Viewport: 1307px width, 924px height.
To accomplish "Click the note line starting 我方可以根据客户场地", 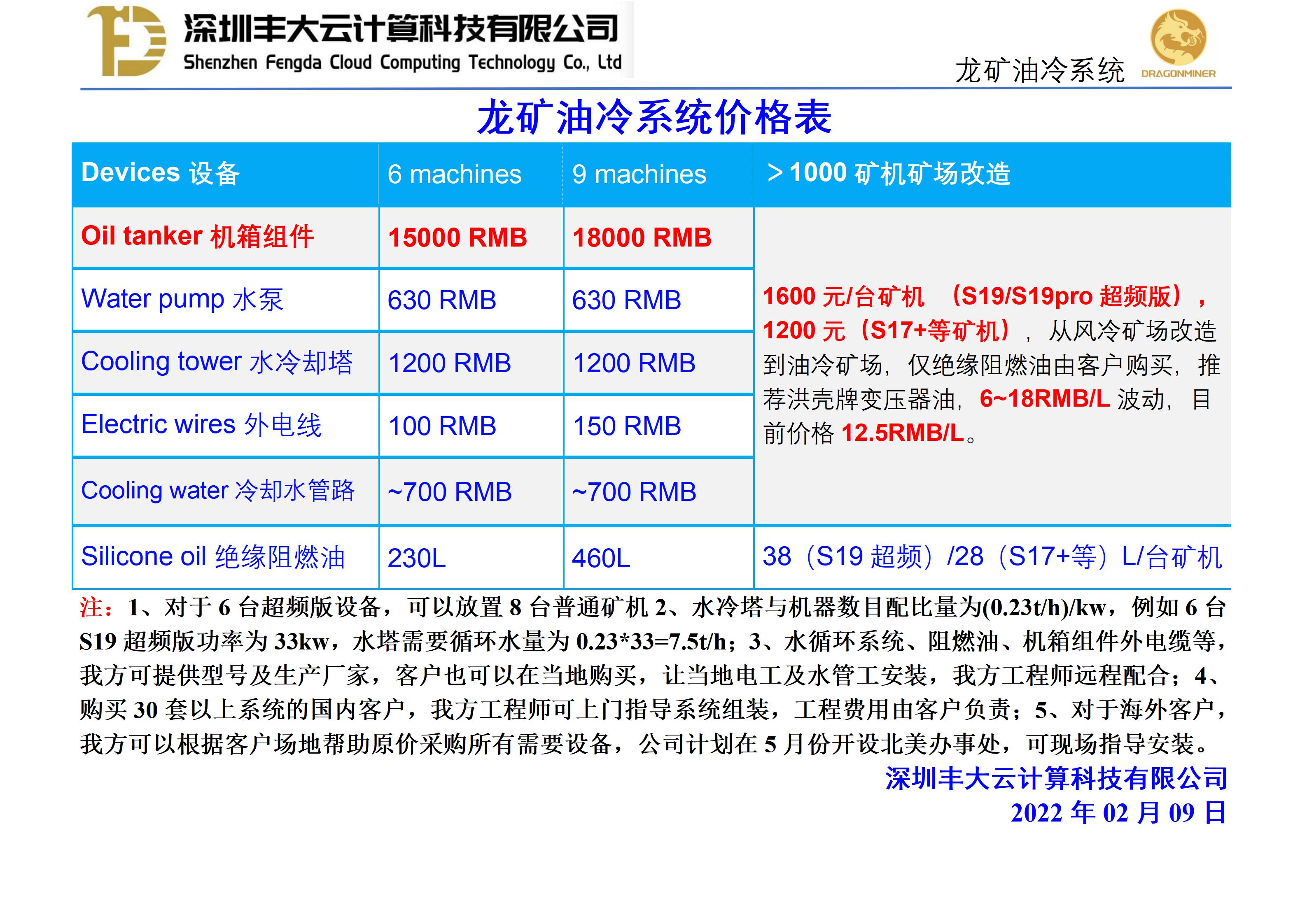I will tap(644, 744).
